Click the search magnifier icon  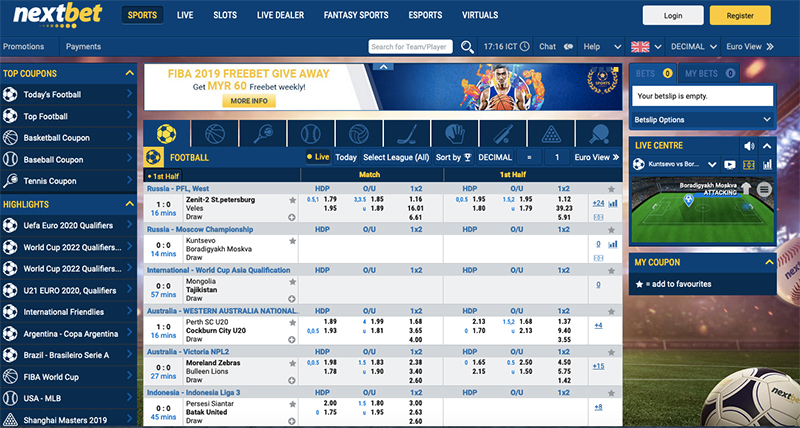pos(467,47)
